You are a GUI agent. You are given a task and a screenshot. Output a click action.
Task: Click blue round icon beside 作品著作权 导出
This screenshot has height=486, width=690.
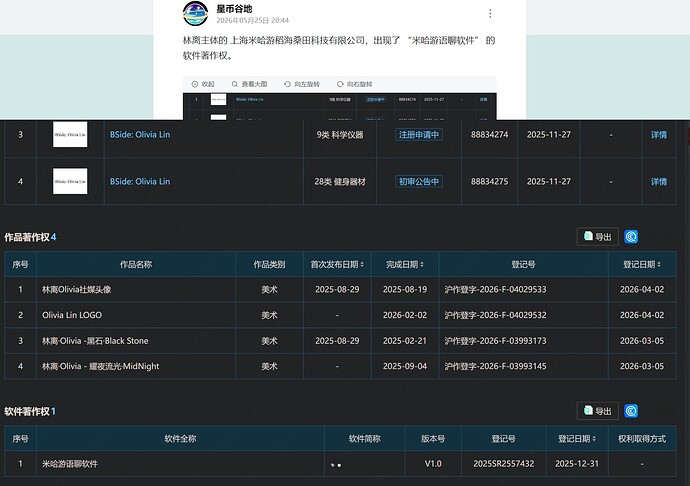pyautogui.click(x=631, y=237)
